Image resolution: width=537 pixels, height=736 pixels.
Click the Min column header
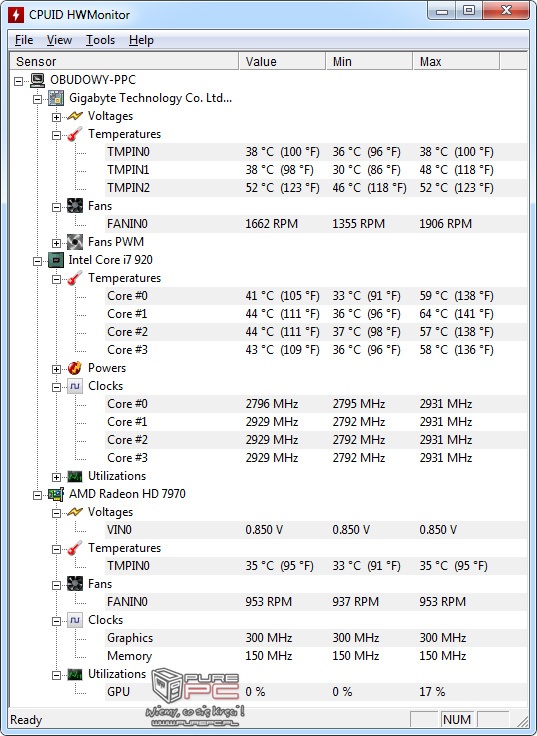click(369, 61)
